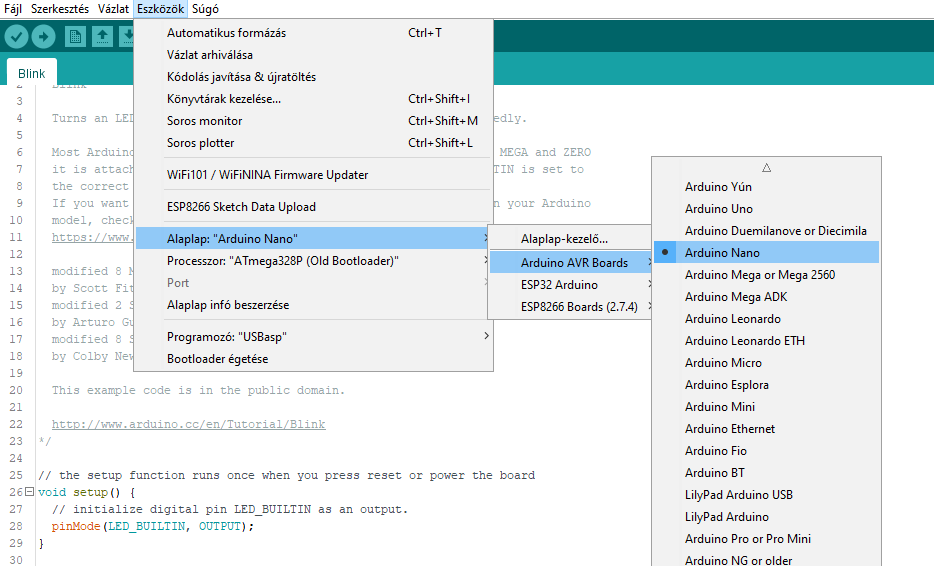This screenshot has height=566, width=934.
Task: Click the New sketch toolbar icon
Action: tap(75, 37)
